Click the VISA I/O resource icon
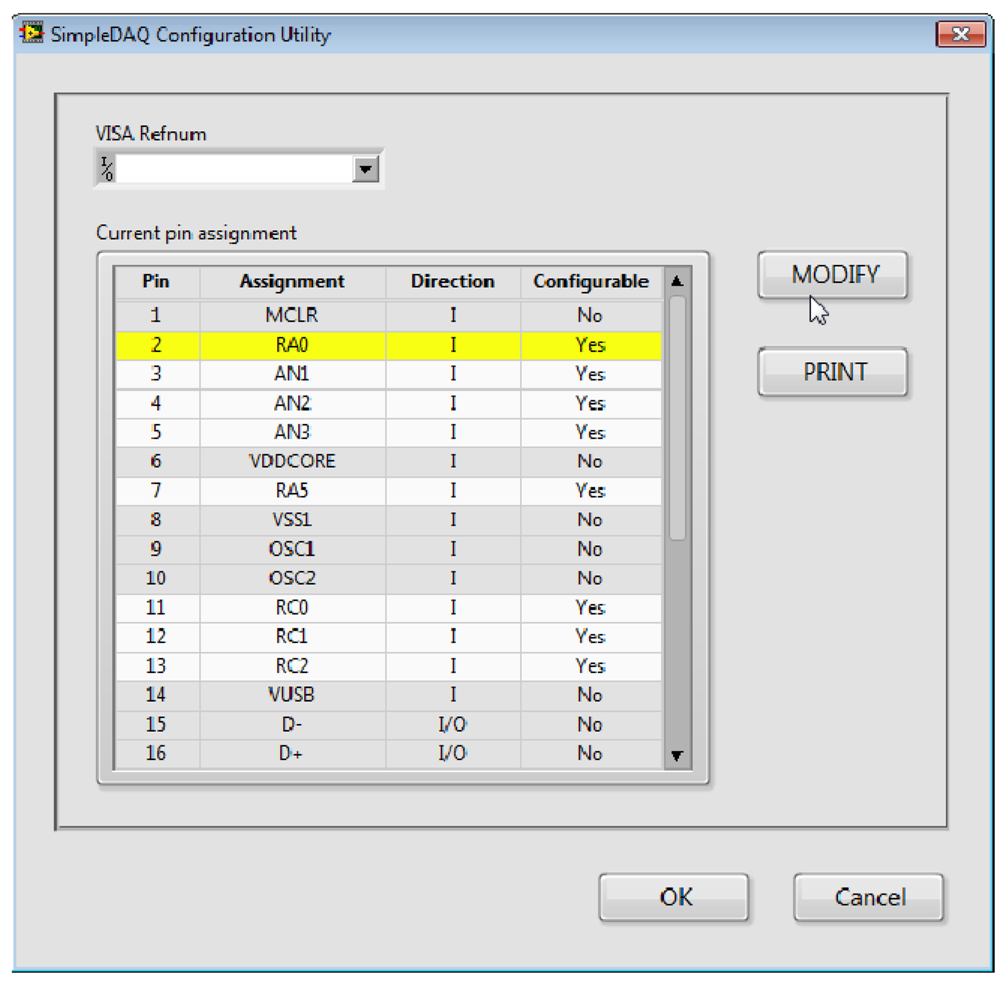 coord(107,170)
